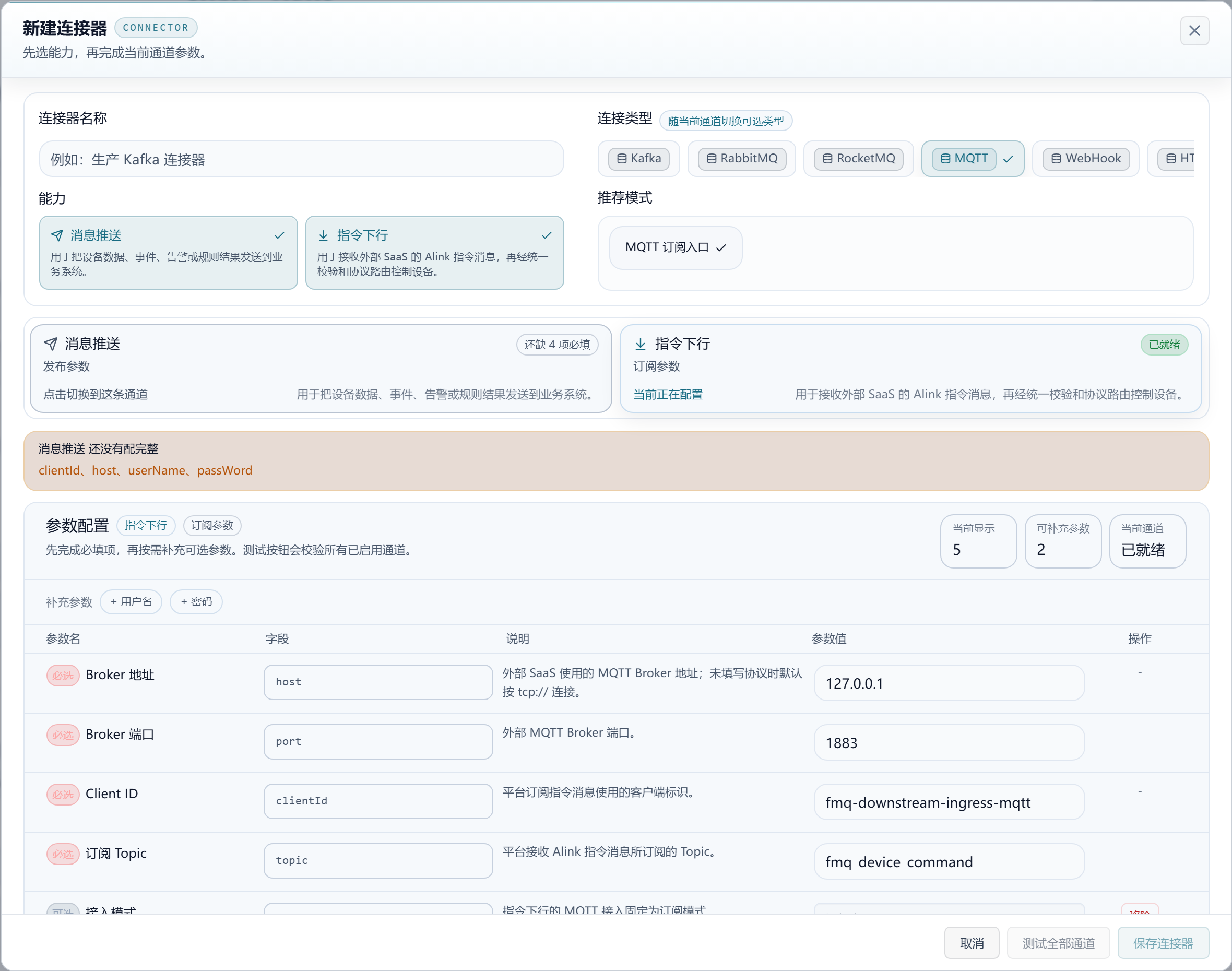The image size is (1232, 971).
Task: Click the topic field box
Action: [378, 860]
